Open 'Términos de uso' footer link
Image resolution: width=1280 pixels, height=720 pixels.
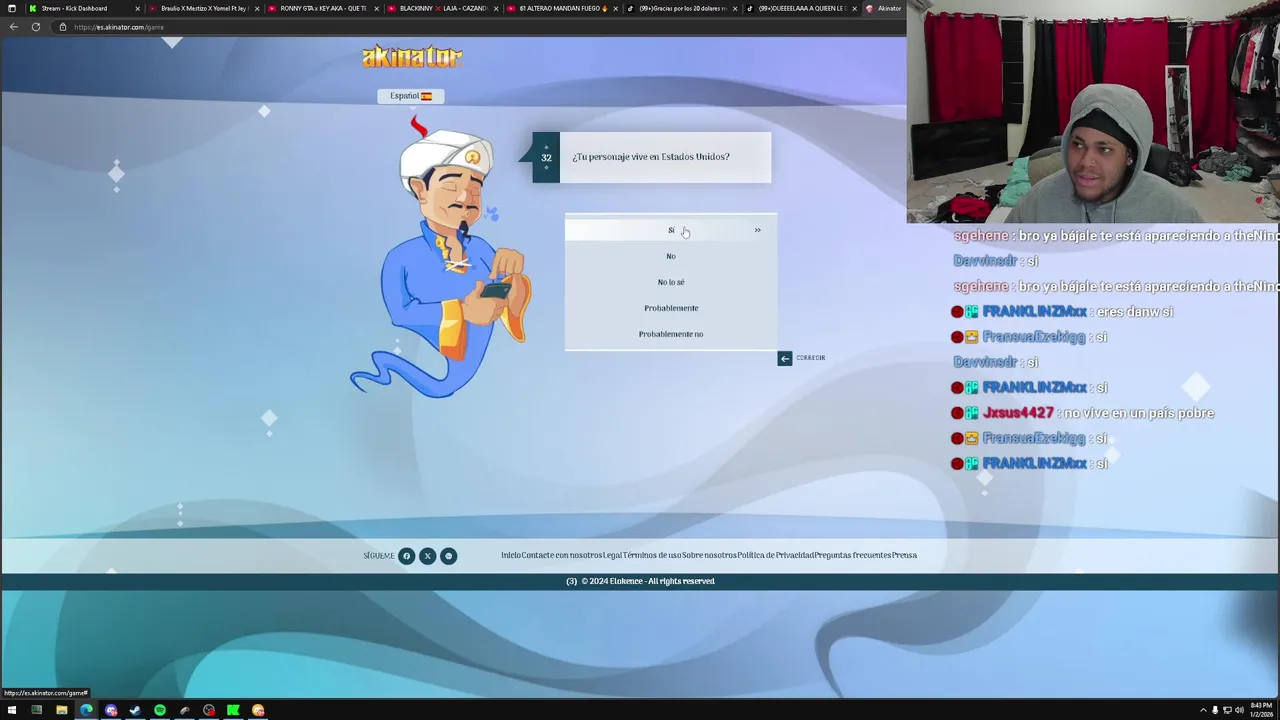(652, 555)
